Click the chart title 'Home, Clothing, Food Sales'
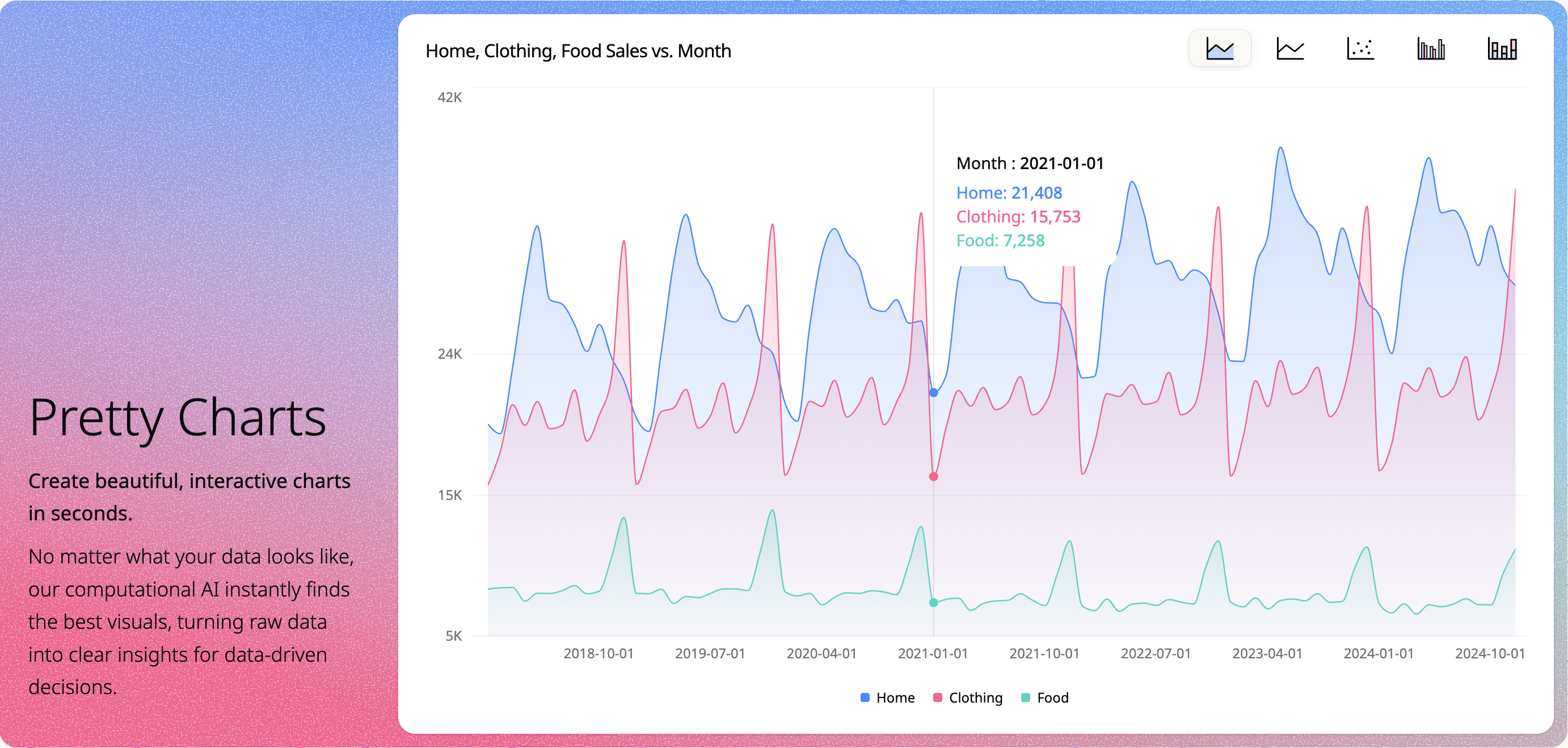The height and width of the screenshot is (748, 1568). pos(578,51)
